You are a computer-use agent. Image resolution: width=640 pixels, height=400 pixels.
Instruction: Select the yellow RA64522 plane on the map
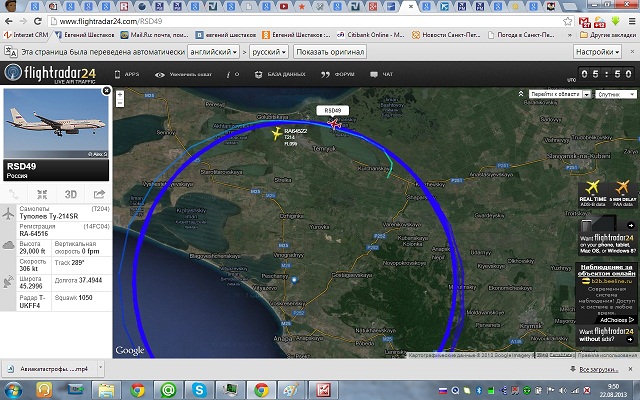pos(277,133)
